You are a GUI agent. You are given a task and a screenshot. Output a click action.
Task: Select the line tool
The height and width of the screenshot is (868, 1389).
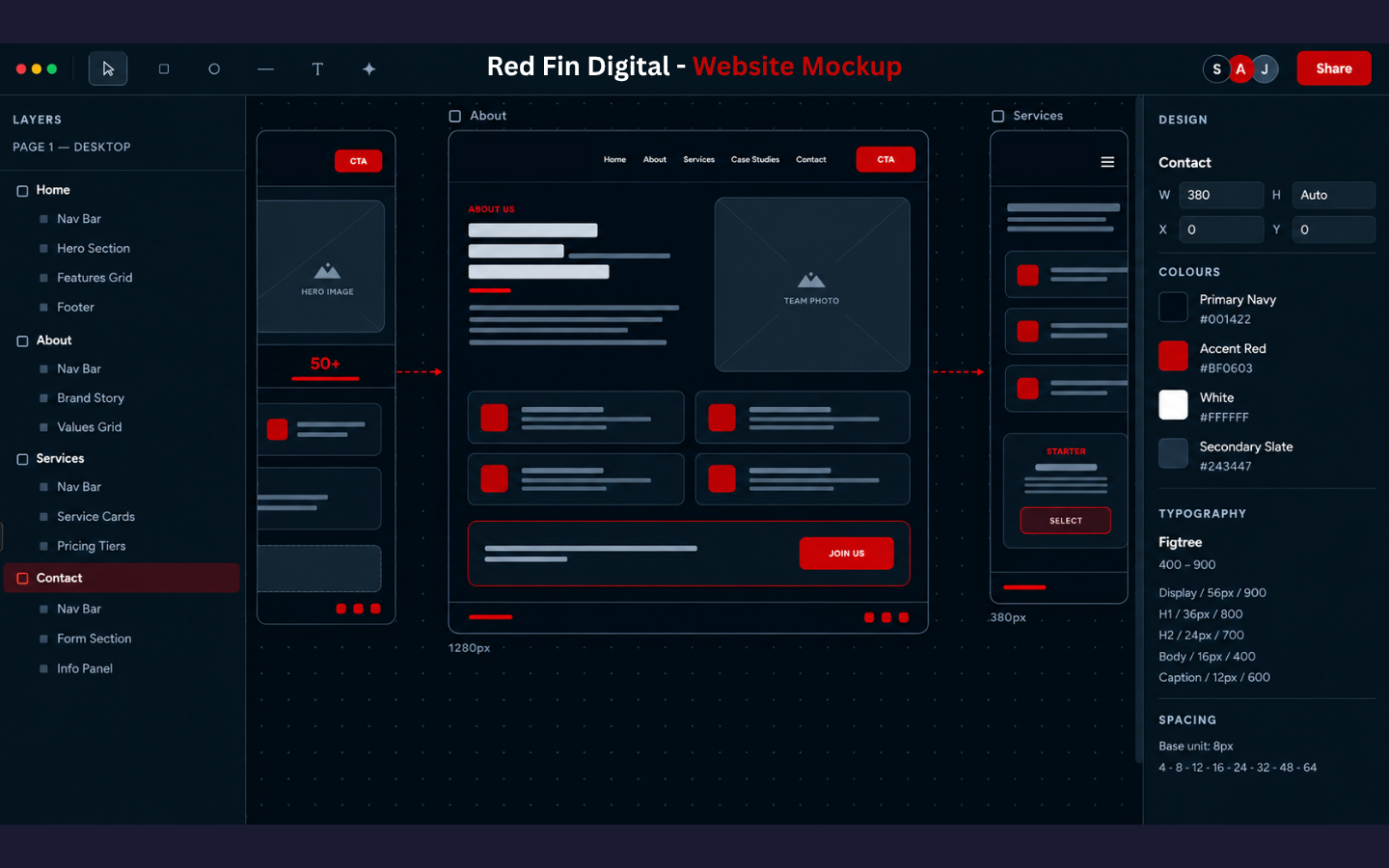[265, 68]
